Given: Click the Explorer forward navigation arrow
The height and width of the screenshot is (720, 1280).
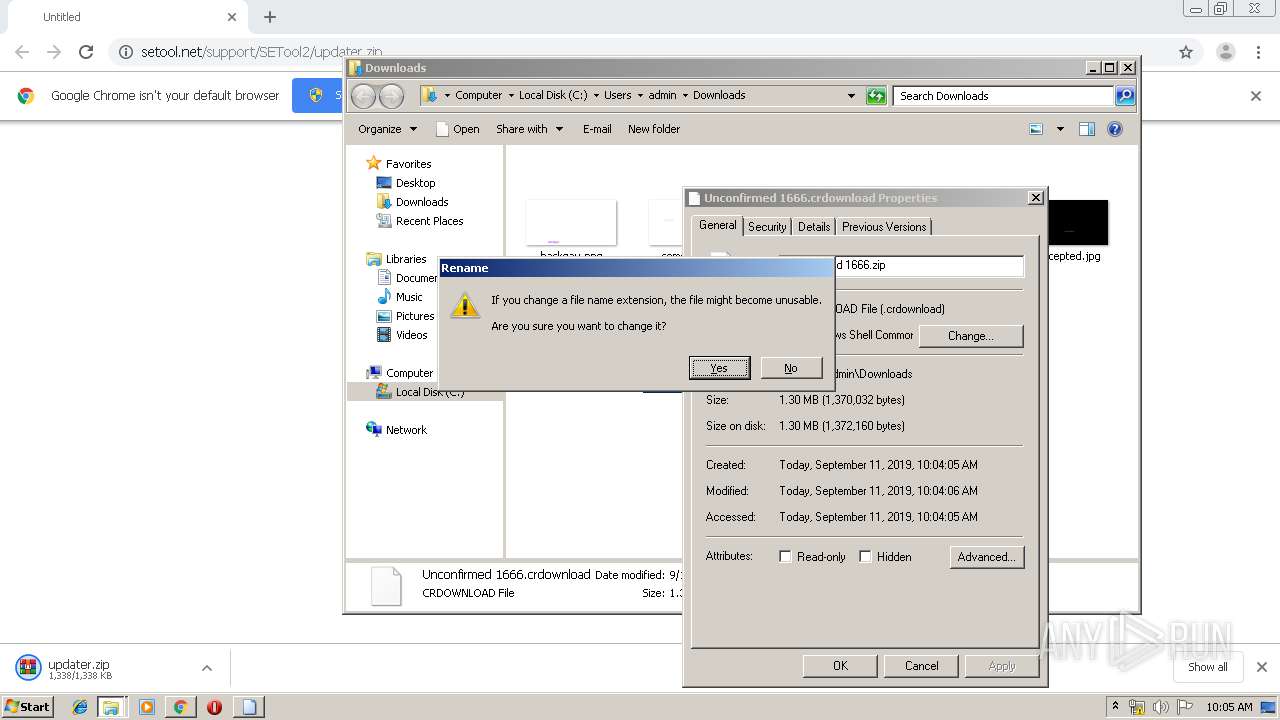Looking at the screenshot, I should 391,96.
